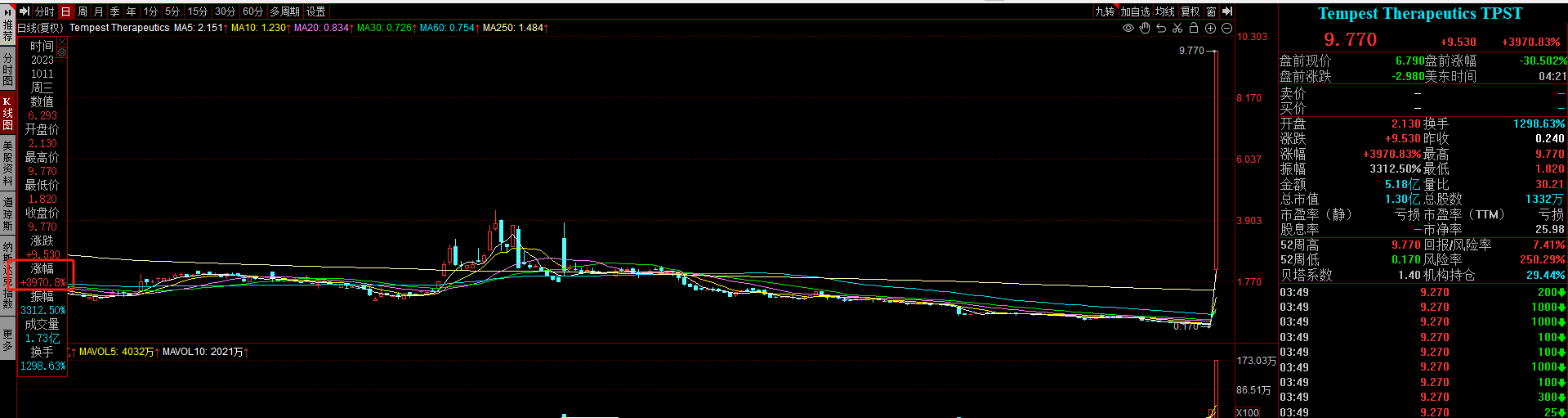
Task: Click 换手 value 1298.63% in quote panel
Action: [x=1539, y=124]
